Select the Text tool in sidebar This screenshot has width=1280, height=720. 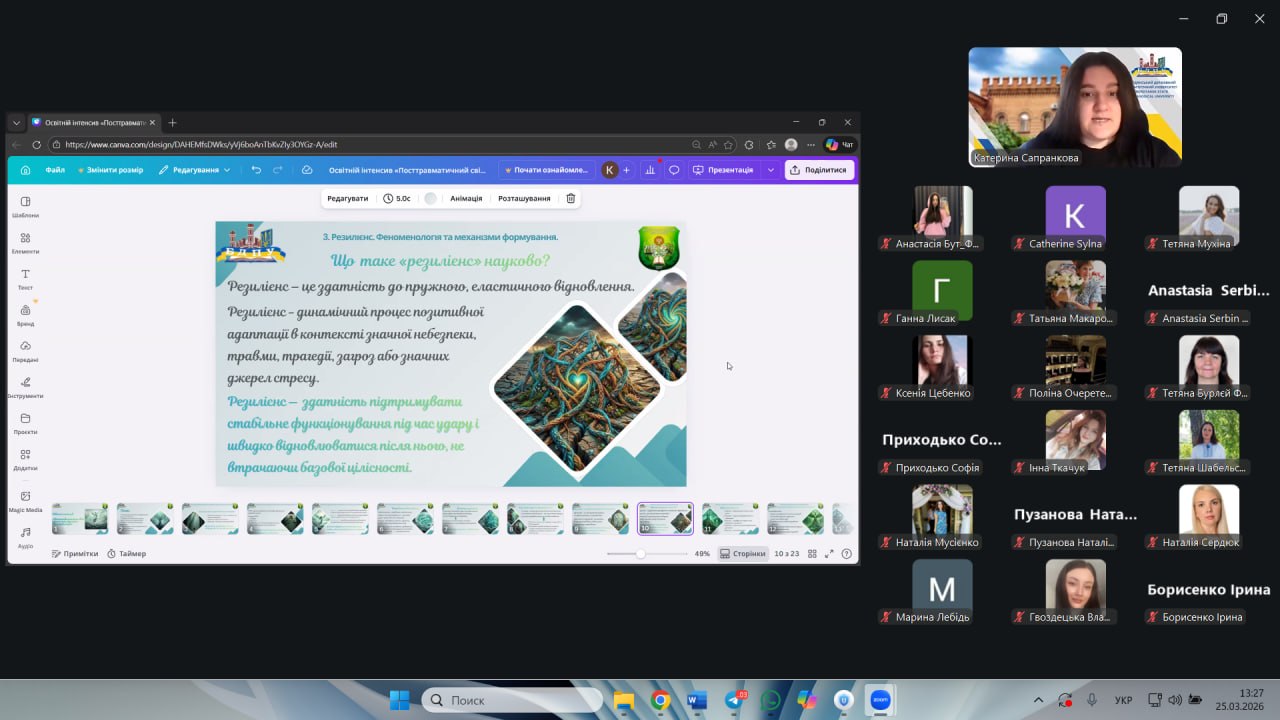tap(25, 278)
